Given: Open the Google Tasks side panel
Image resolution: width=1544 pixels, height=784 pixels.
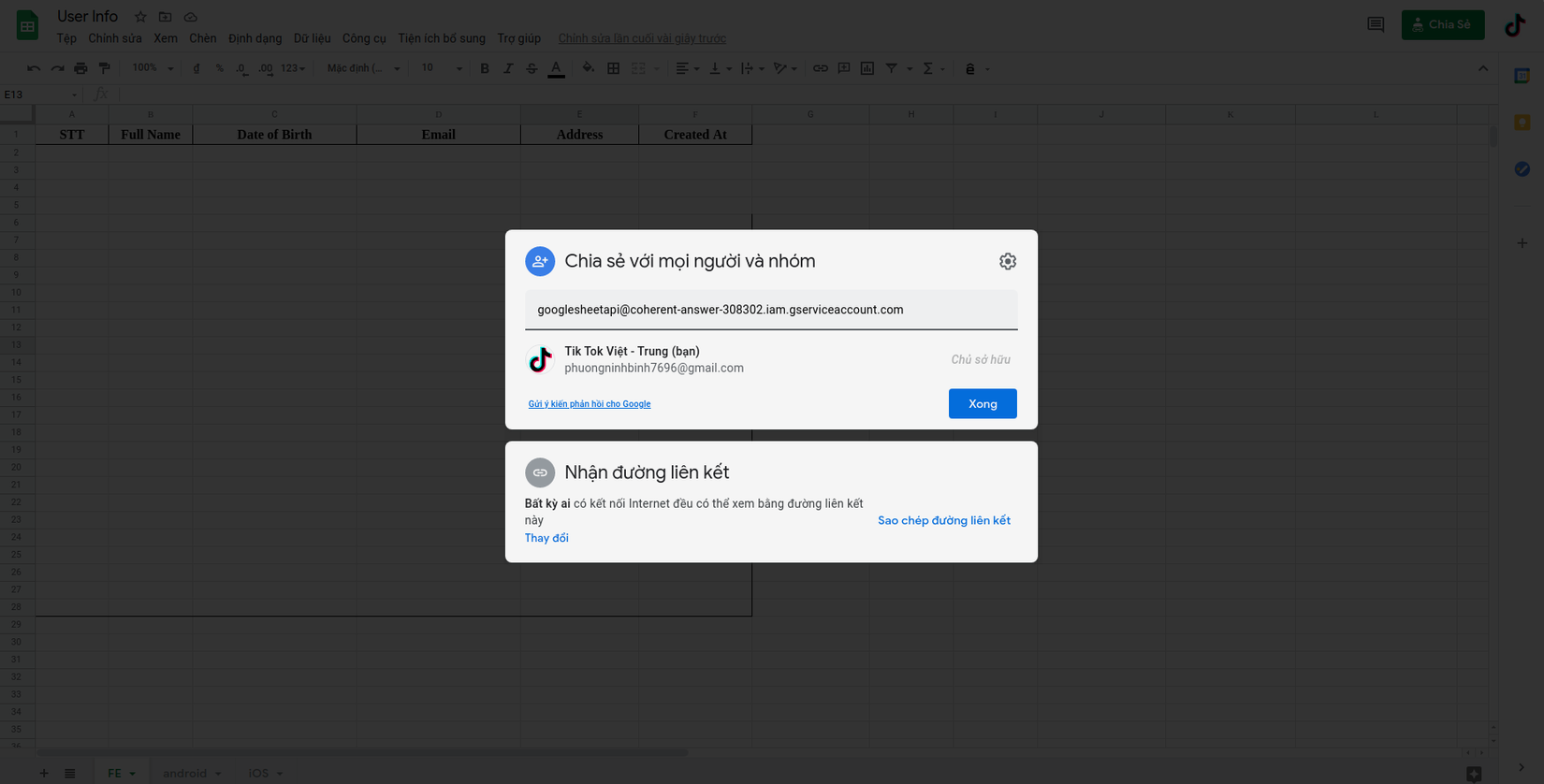Looking at the screenshot, I should pos(1522,169).
